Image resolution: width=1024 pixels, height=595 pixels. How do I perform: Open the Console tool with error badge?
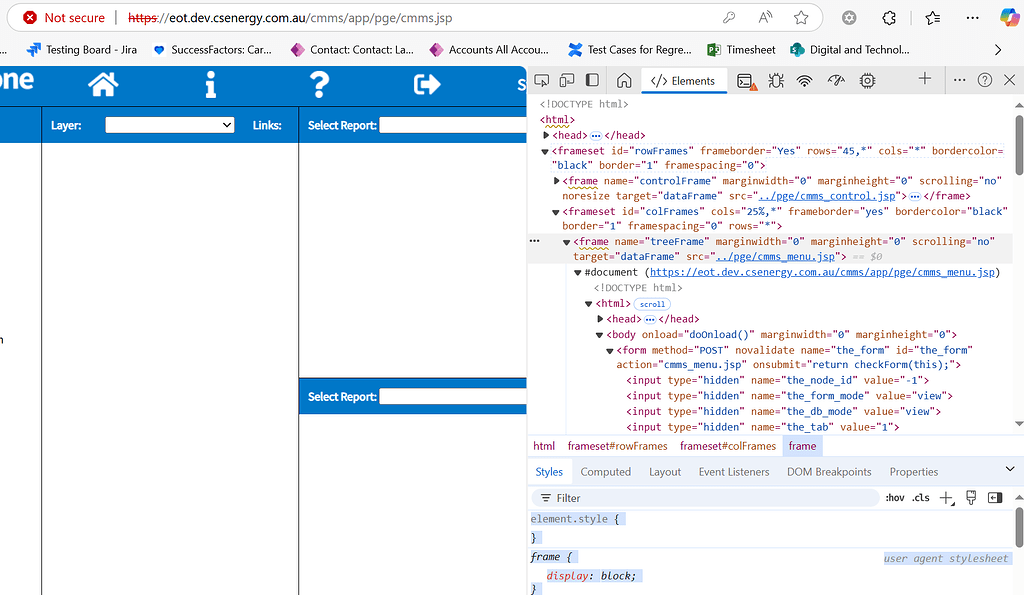point(744,79)
